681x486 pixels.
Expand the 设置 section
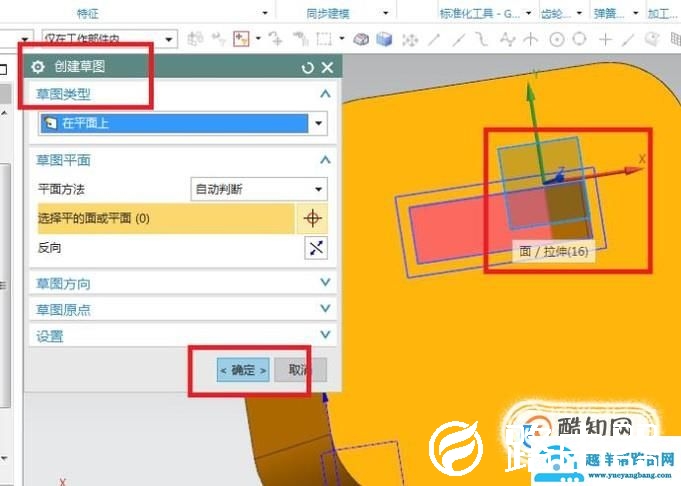tap(325, 335)
